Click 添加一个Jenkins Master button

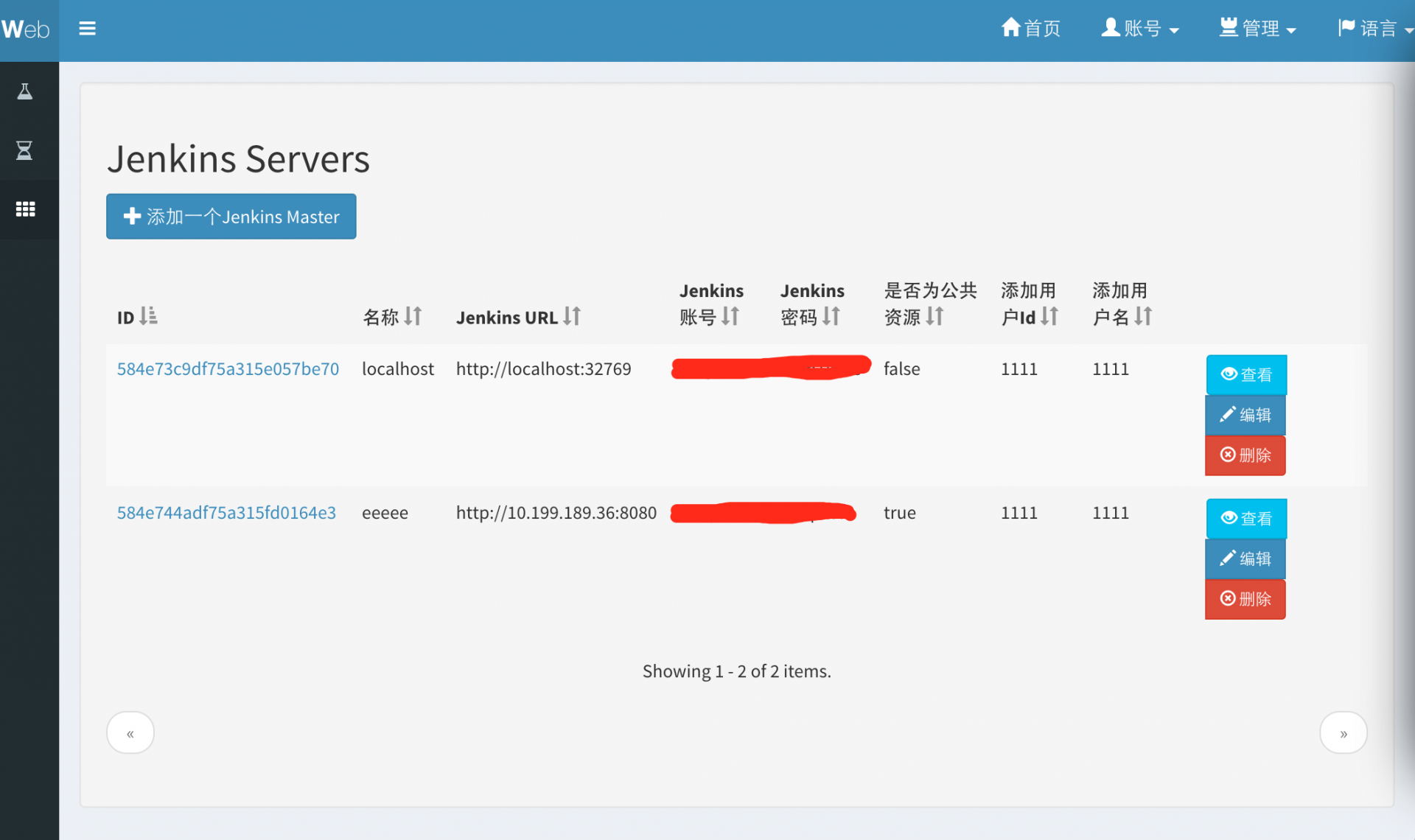click(x=231, y=217)
